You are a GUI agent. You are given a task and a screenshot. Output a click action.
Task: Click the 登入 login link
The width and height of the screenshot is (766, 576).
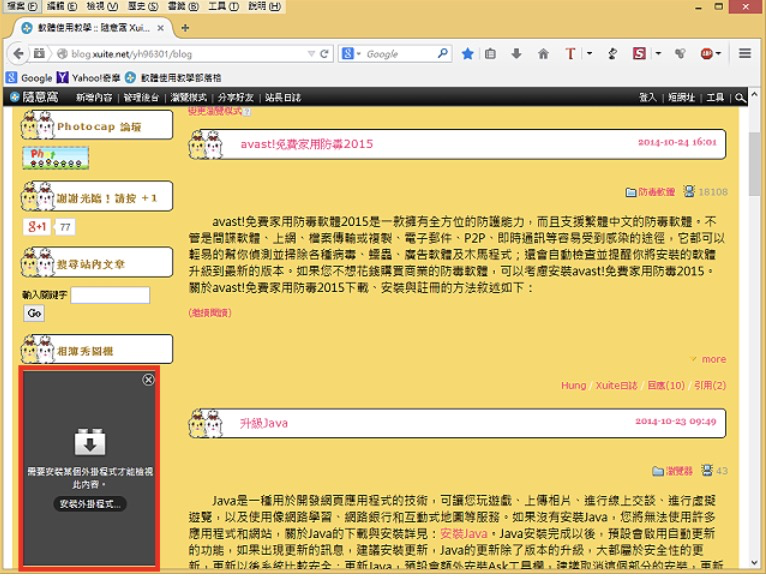tap(648, 98)
